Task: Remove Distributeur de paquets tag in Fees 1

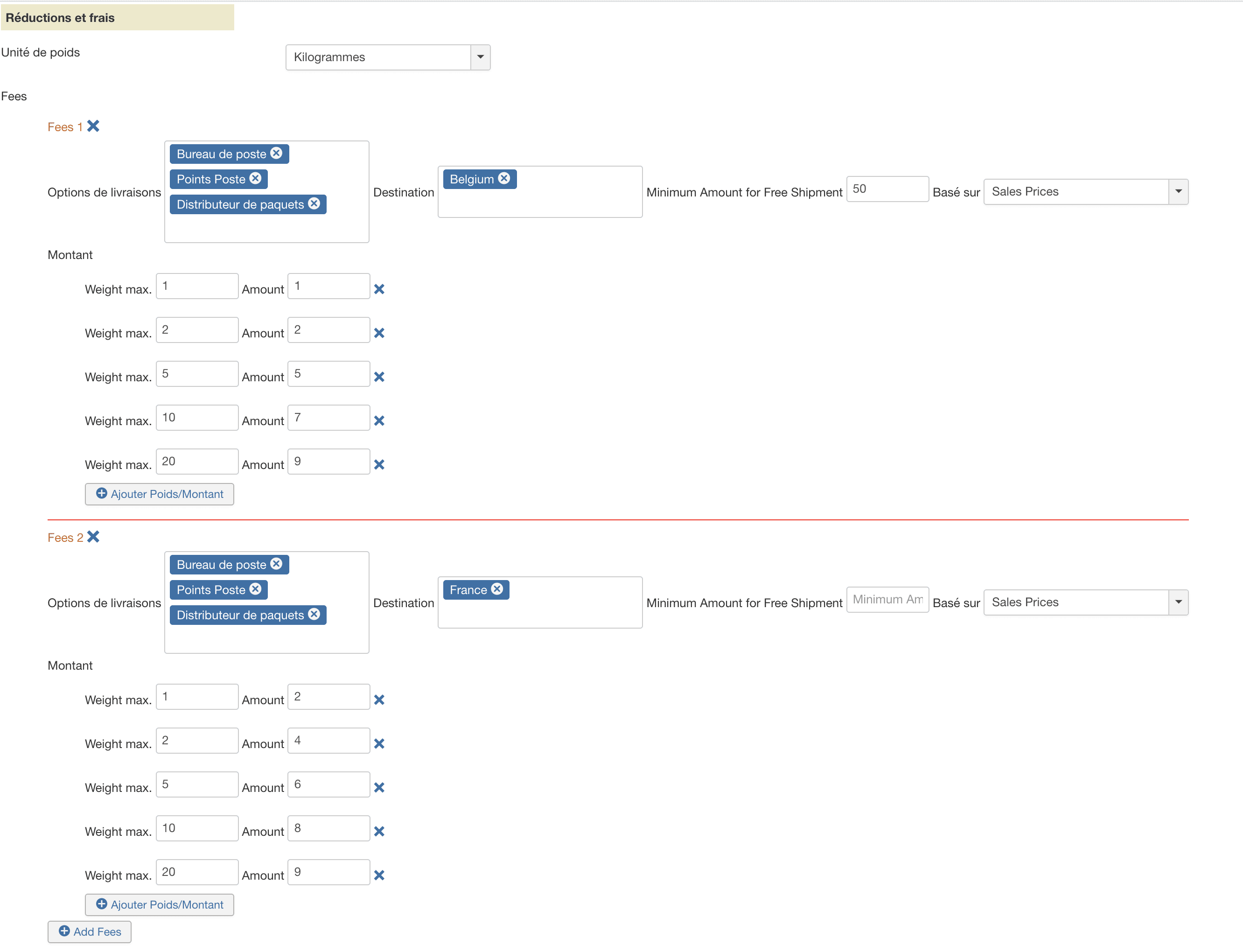Action: pyautogui.click(x=313, y=204)
